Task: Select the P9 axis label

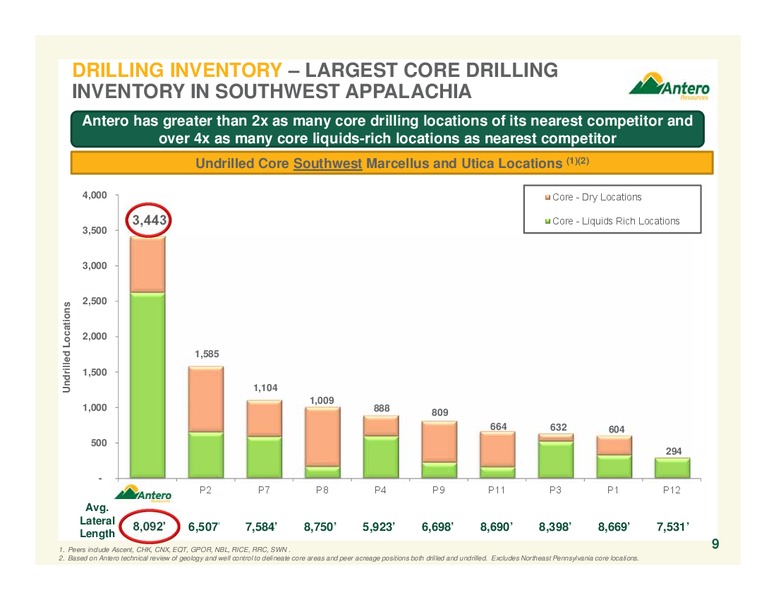Action: coord(438,490)
